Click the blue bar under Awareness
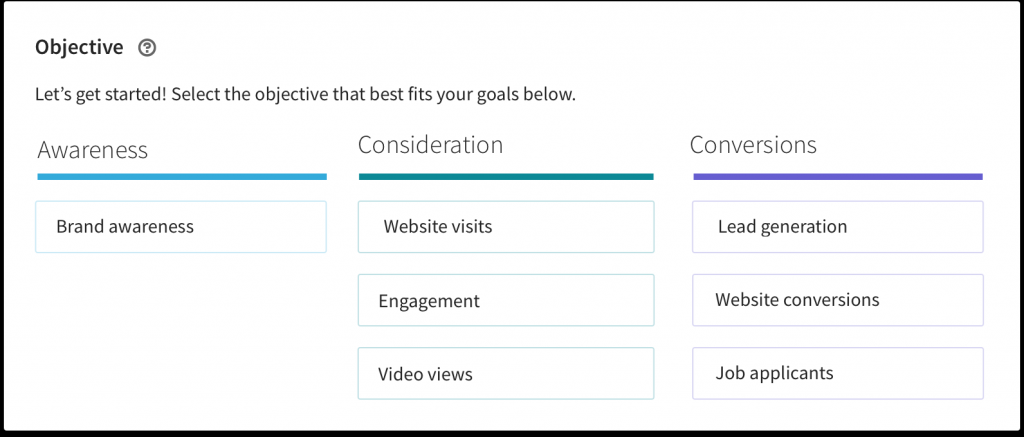The width and height of the screenshot is (1024, 437). pyautogui.click(x=181, y=177)
